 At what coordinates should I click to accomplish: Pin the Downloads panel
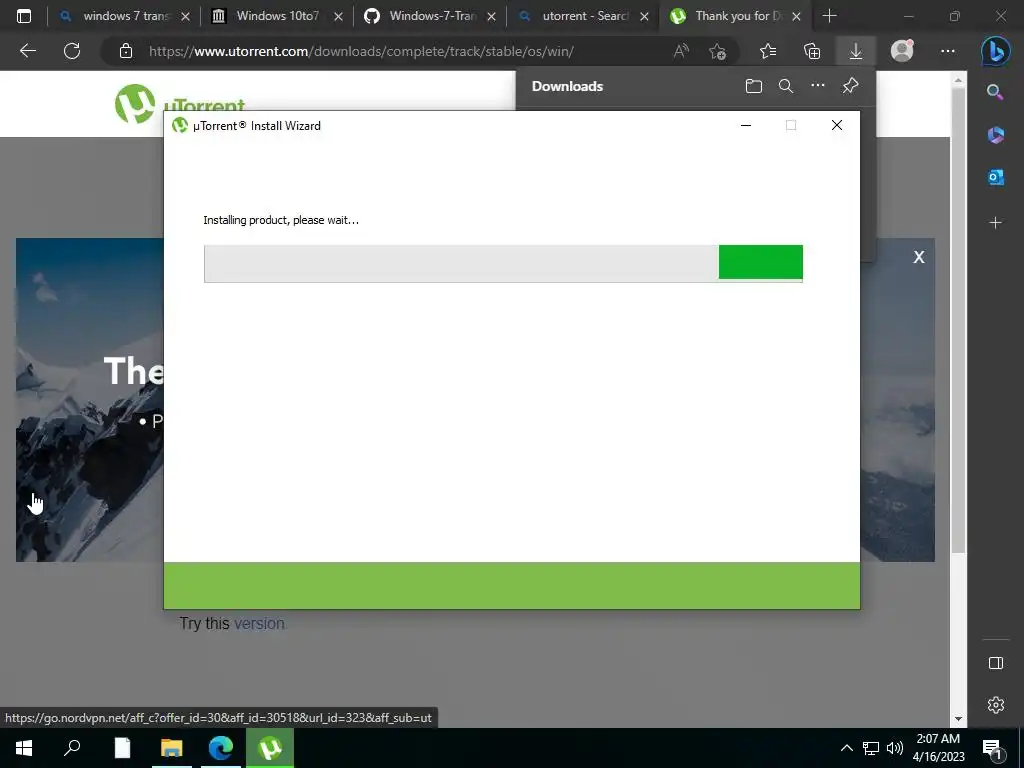click(850, 86)
